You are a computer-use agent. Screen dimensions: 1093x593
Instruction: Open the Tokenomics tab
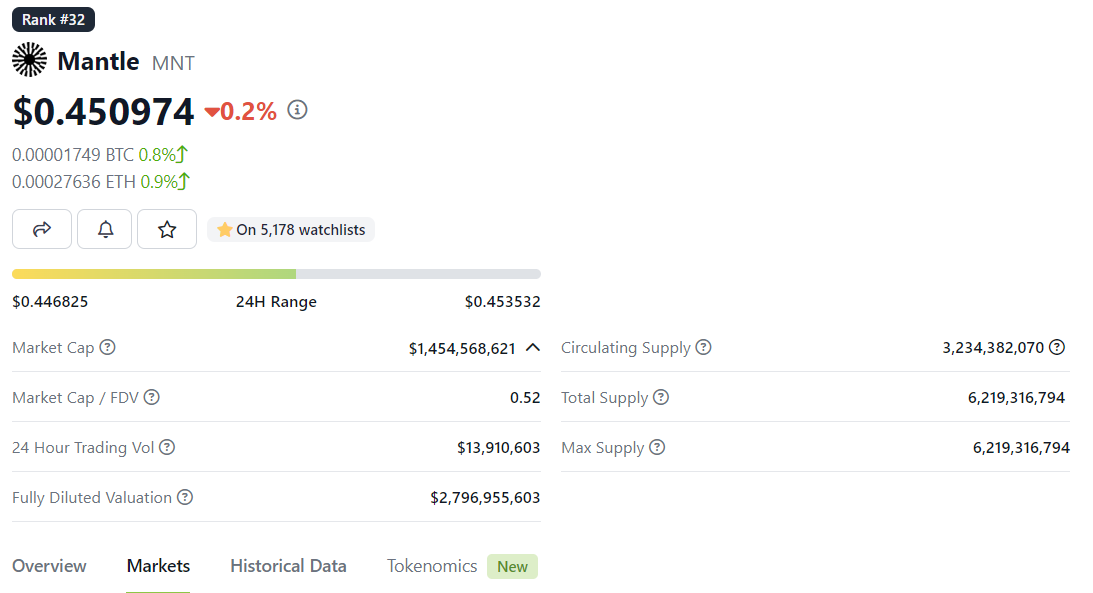point(432,566)
